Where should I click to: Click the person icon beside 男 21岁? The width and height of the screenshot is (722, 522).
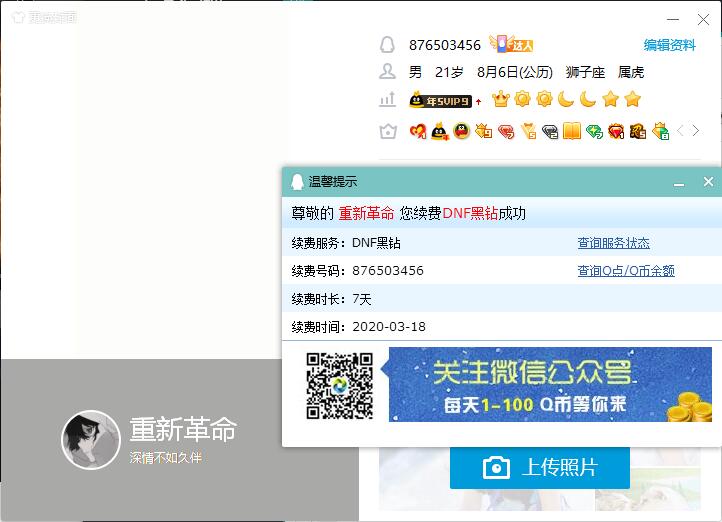pos(387,71)
